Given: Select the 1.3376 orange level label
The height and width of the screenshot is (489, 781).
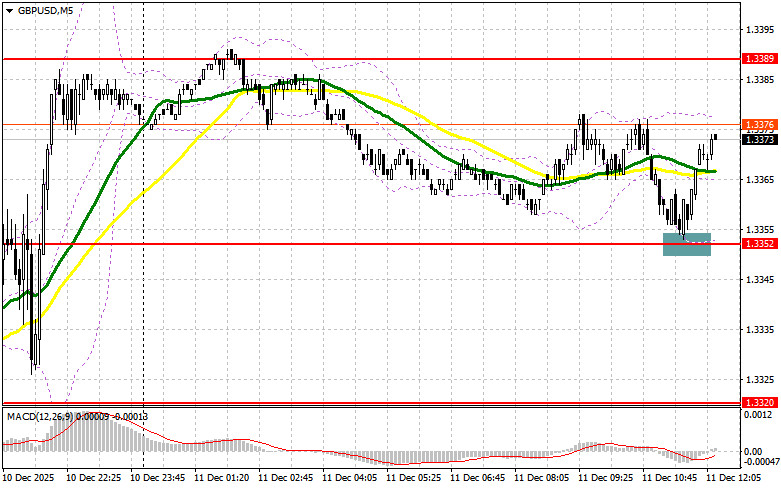Looking at the screenshot, I should tap(760, 124).
